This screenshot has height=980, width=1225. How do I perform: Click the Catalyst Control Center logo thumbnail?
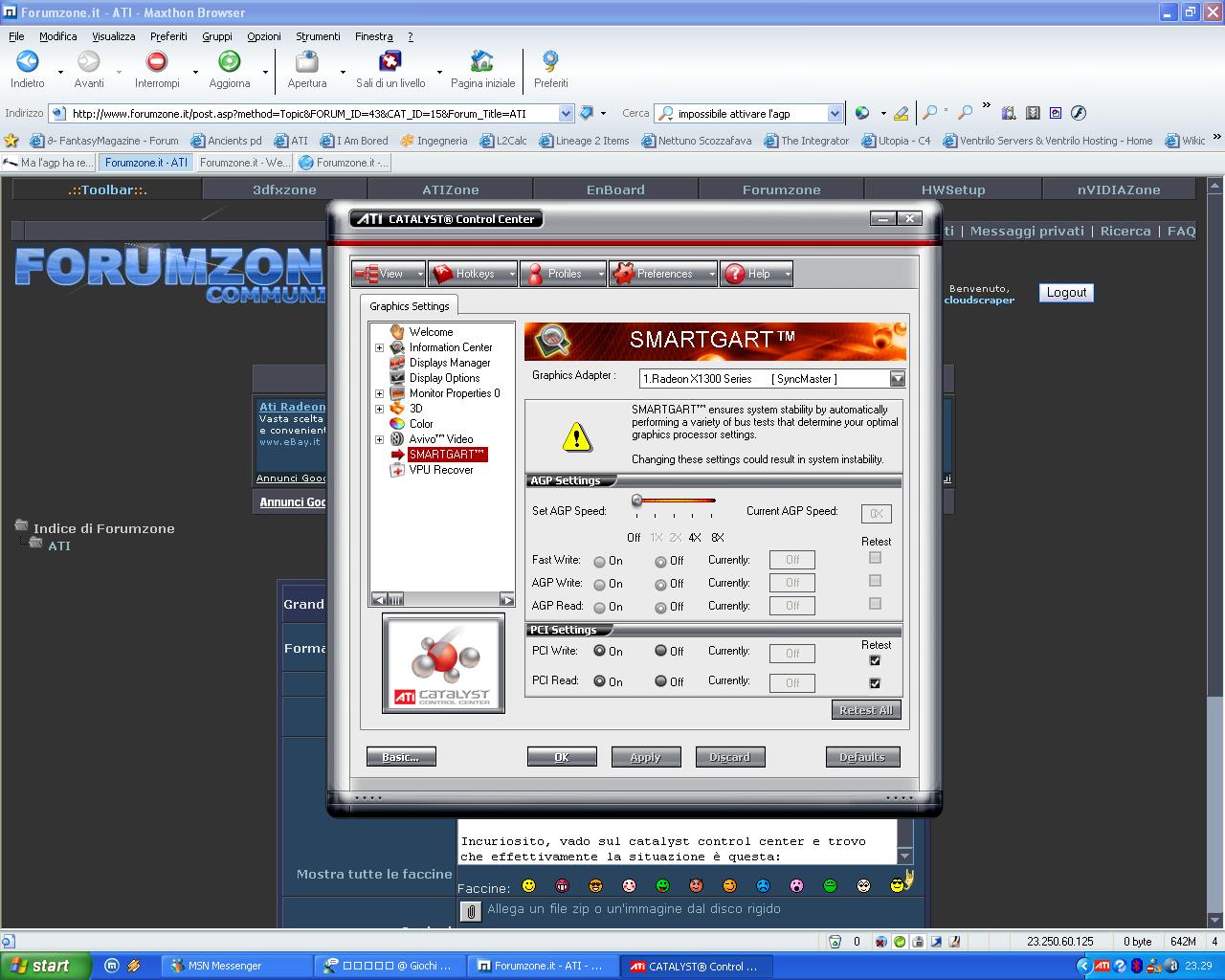pyautogui.click(x=442, y=663)
